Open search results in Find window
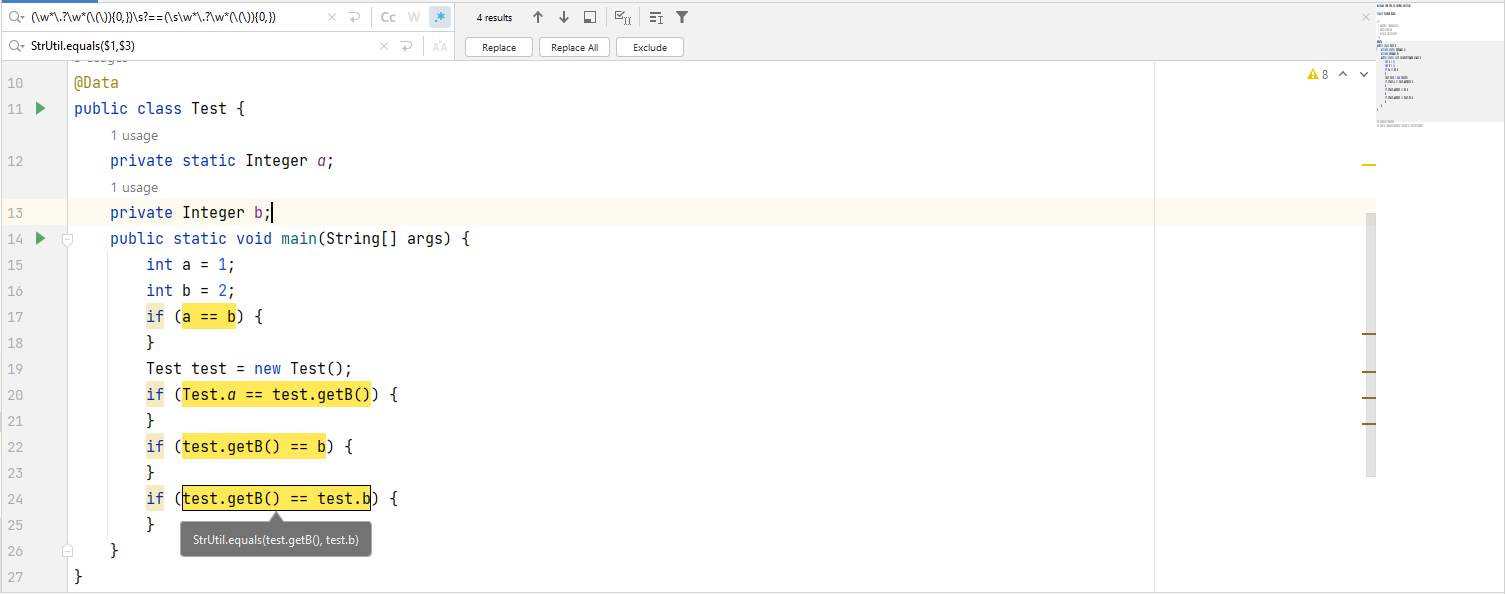 point(590,17)
